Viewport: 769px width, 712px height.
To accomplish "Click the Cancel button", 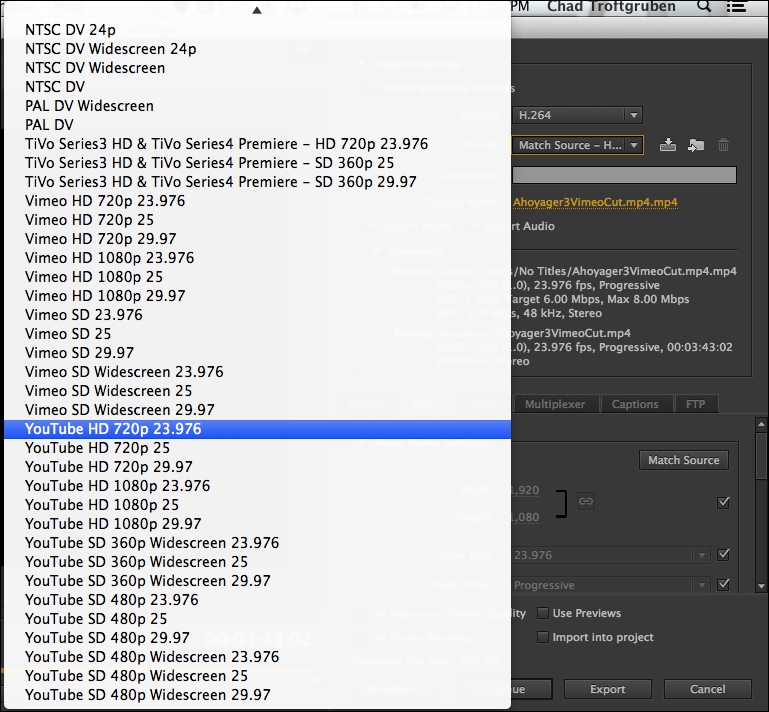I will tap(707, 689).
